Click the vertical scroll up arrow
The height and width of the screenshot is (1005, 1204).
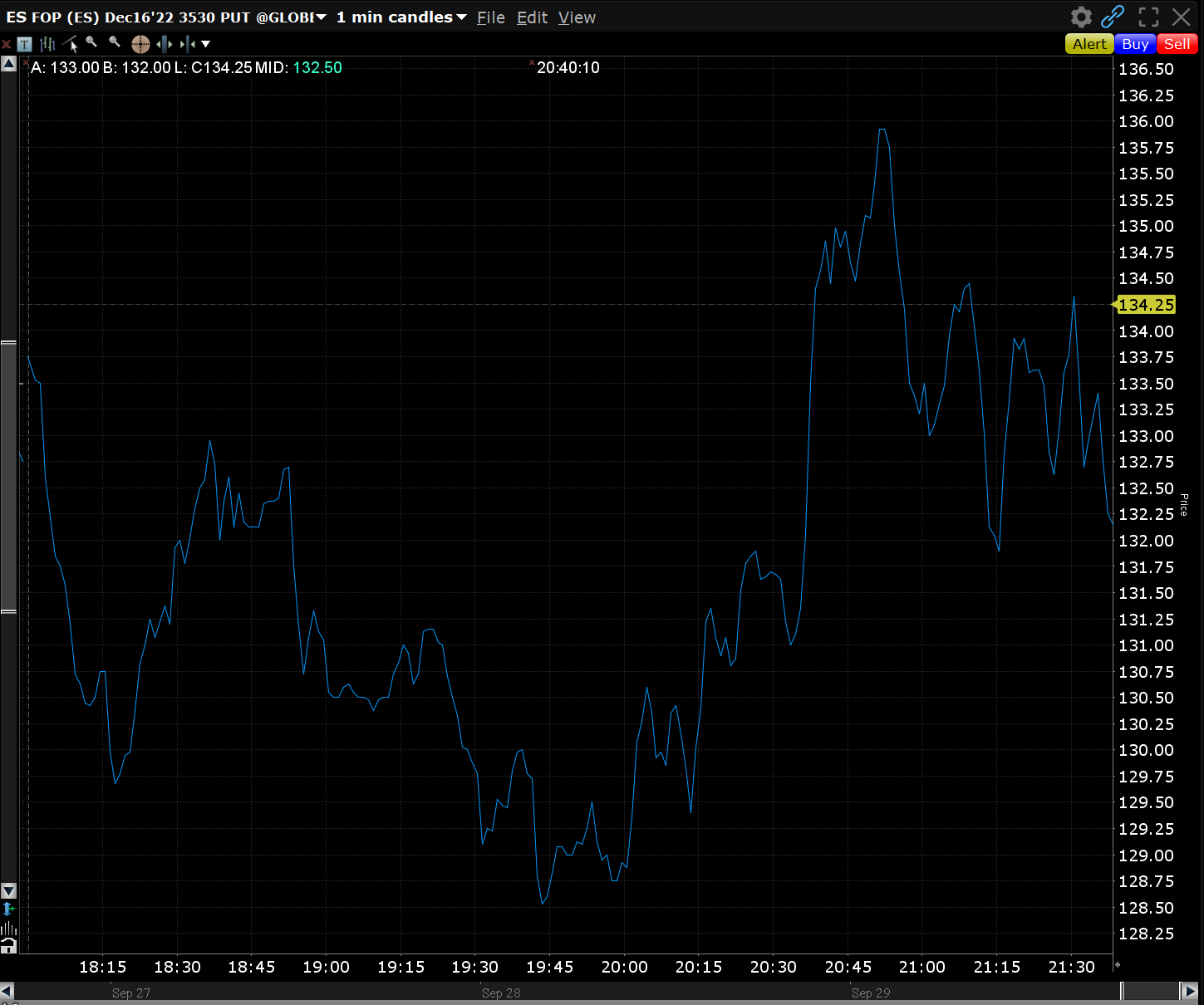(x=8, y=64)
